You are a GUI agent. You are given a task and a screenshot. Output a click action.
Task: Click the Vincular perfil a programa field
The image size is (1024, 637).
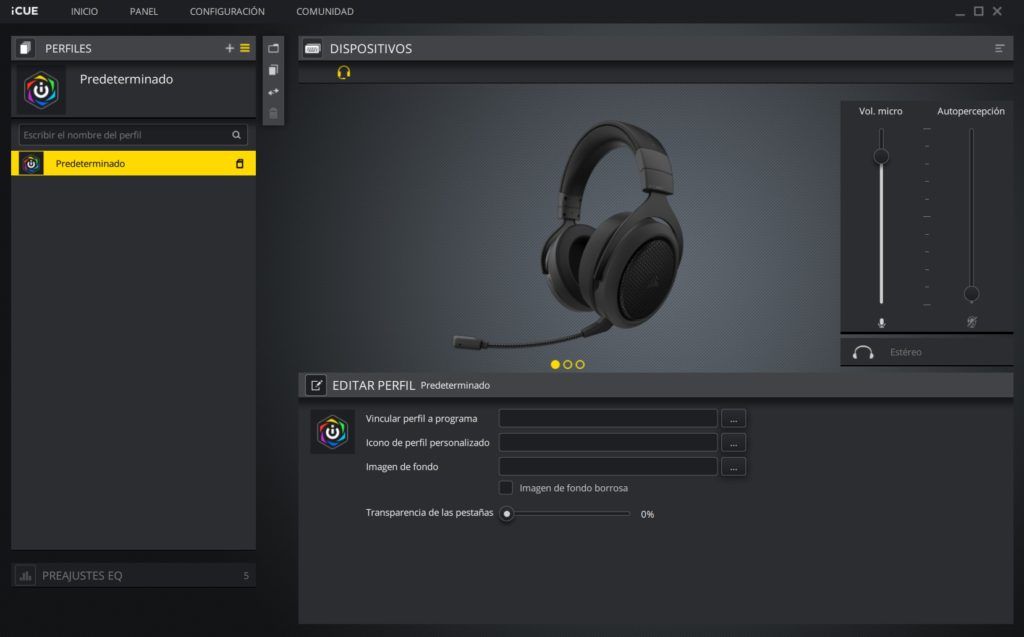tap(608, 419)
